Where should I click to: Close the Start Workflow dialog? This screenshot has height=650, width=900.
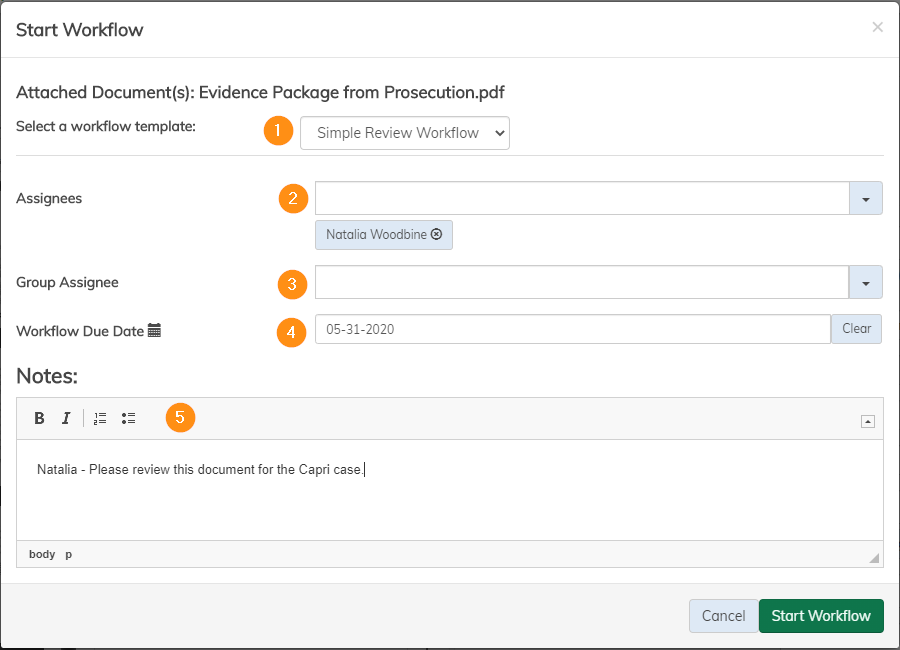877,28
